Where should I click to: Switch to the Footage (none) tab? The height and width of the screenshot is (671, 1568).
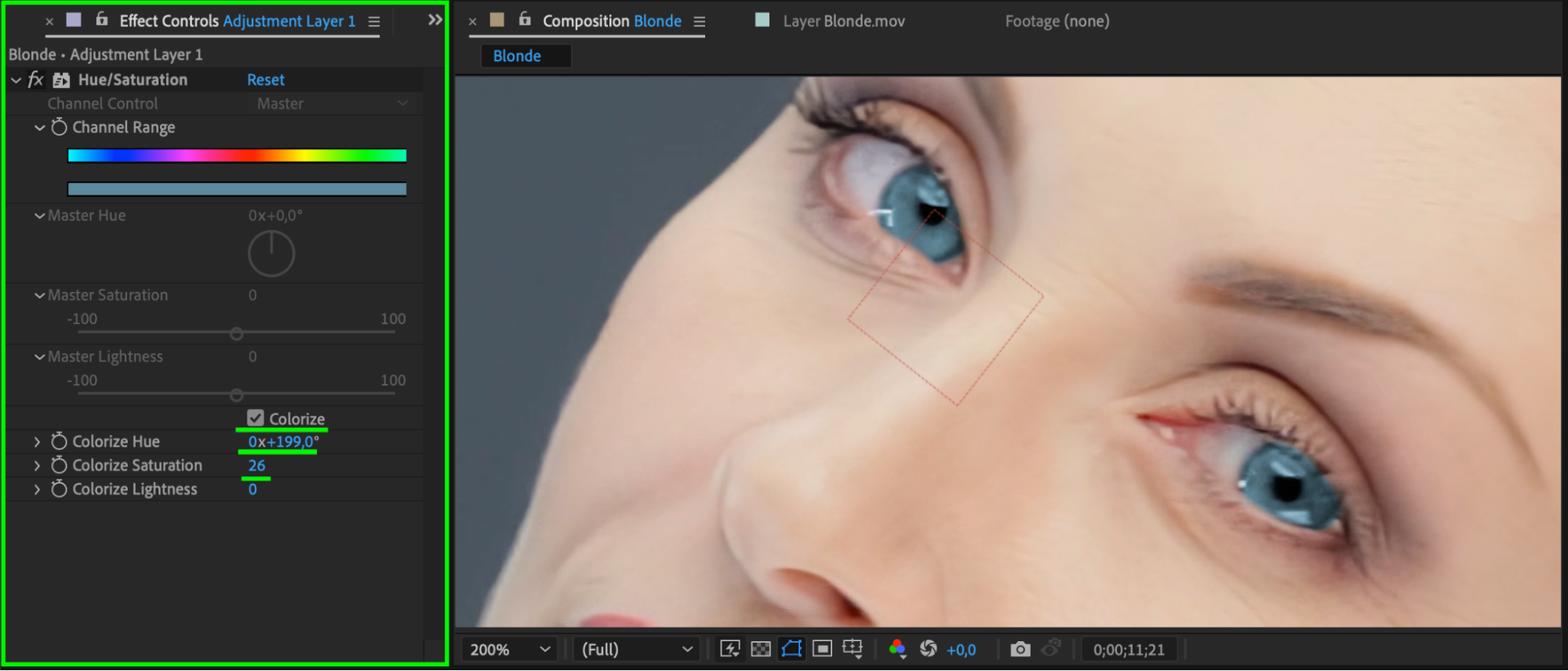(1057, 21)
